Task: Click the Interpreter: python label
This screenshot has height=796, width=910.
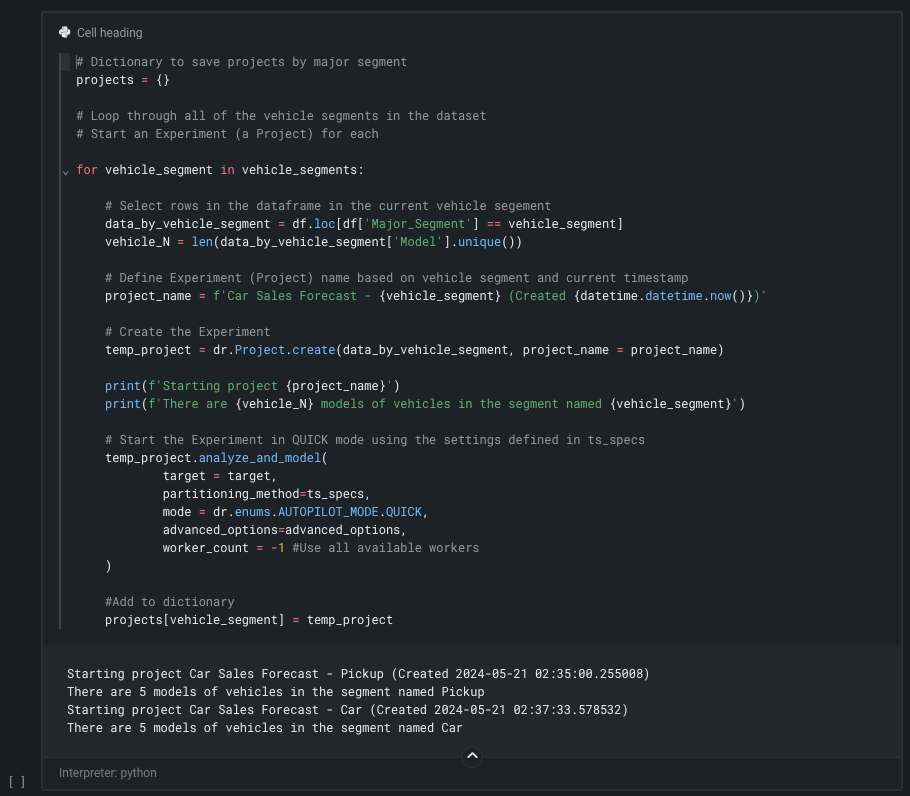Action: [108, 773]
